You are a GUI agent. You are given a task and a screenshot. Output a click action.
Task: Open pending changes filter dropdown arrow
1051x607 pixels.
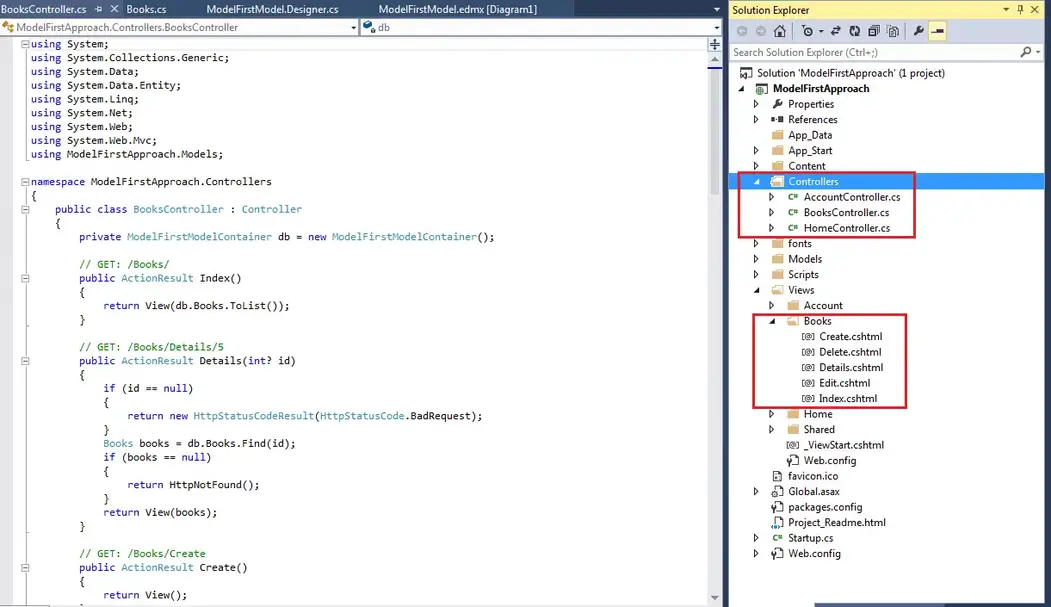(x=821, y=31)
